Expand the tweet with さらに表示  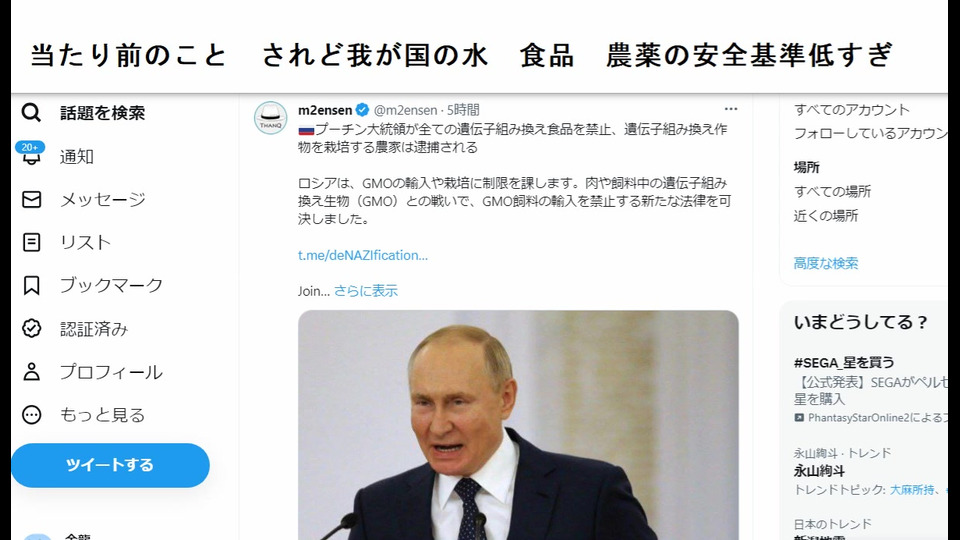point(366,291)
